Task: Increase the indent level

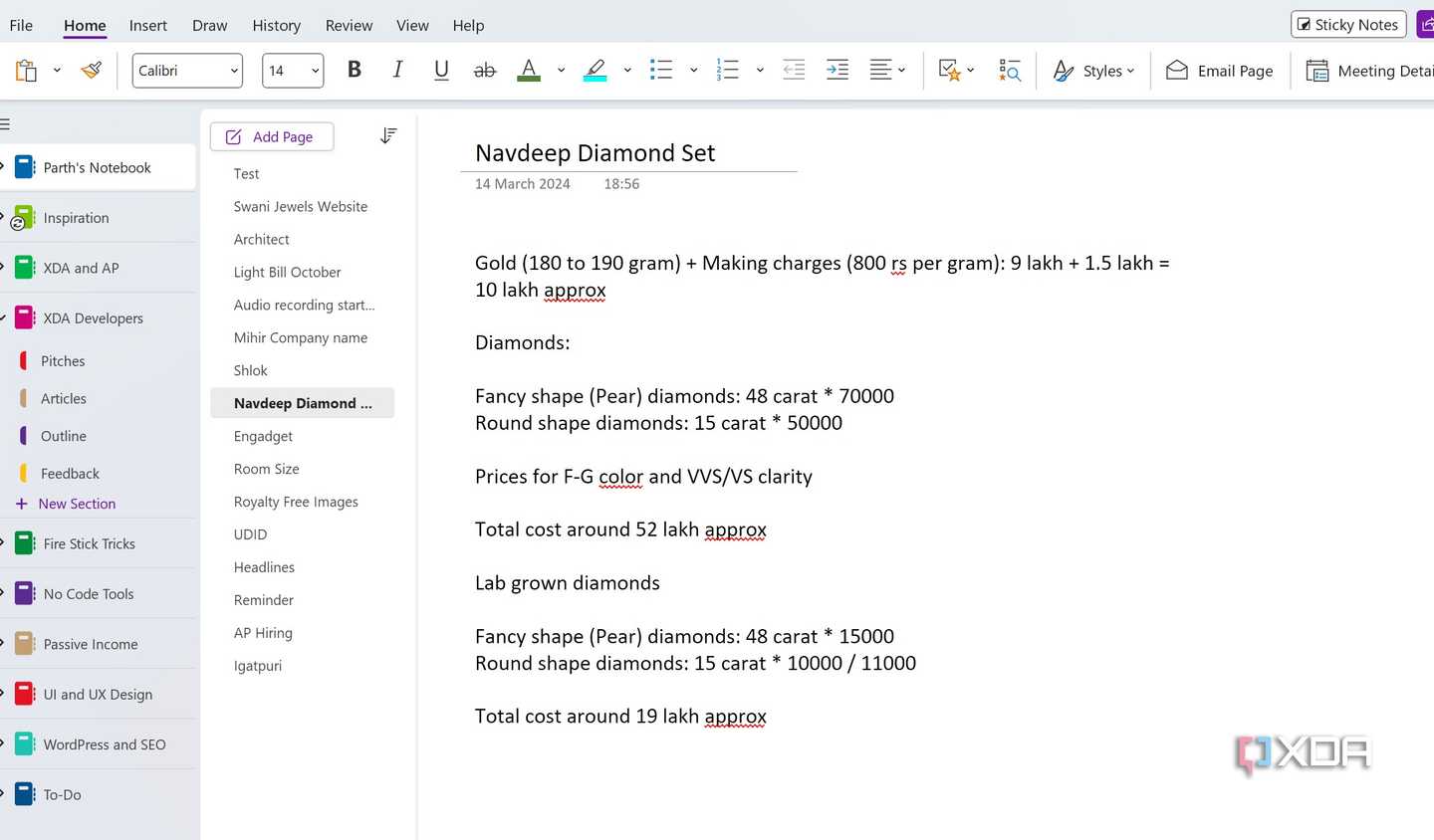Action: [837, 70]
